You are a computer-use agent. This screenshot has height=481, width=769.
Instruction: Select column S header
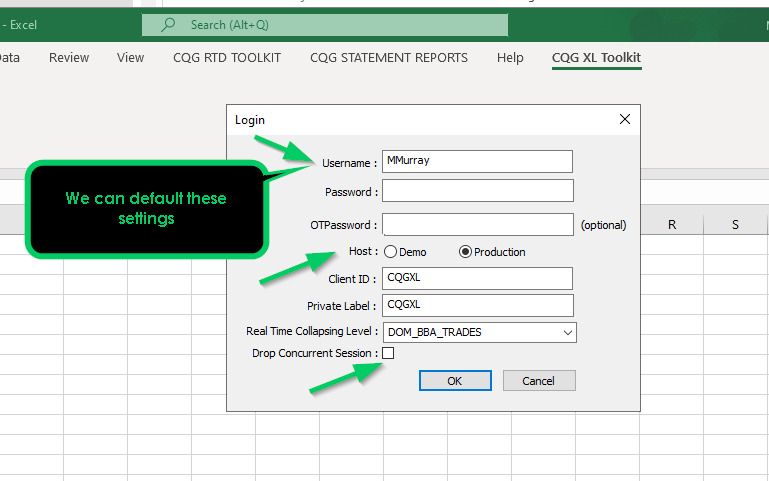point(735,225)
